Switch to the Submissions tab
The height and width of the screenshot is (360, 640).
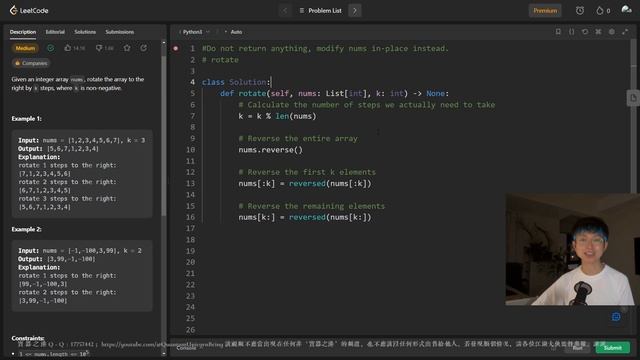click(120, 32)
